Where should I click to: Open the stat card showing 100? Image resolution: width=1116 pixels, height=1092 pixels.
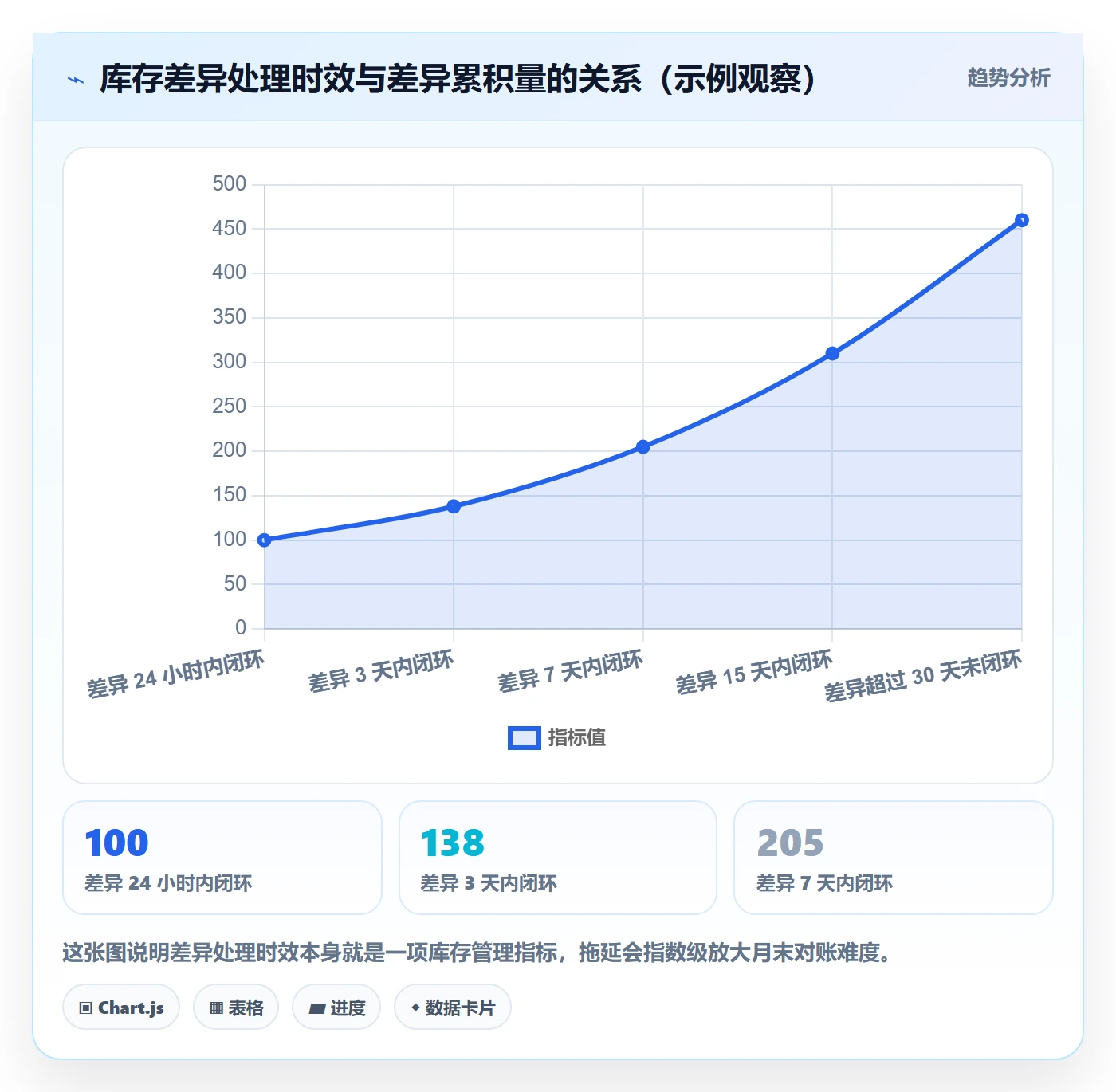pos(222,858)
